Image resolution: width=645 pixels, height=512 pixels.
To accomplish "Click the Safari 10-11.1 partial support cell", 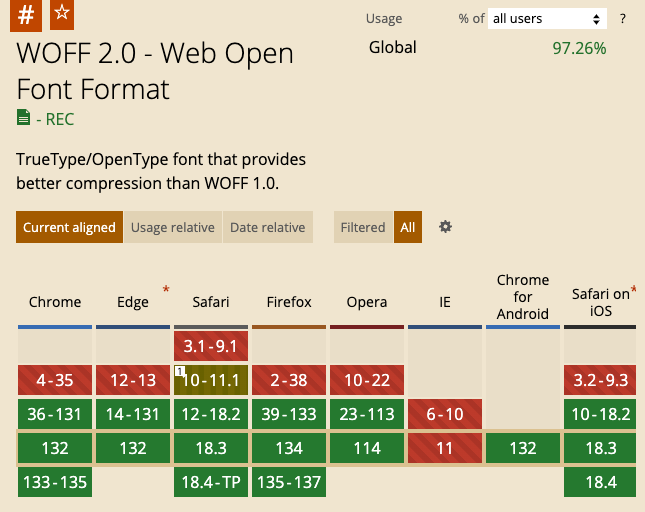I will [211, 380].
